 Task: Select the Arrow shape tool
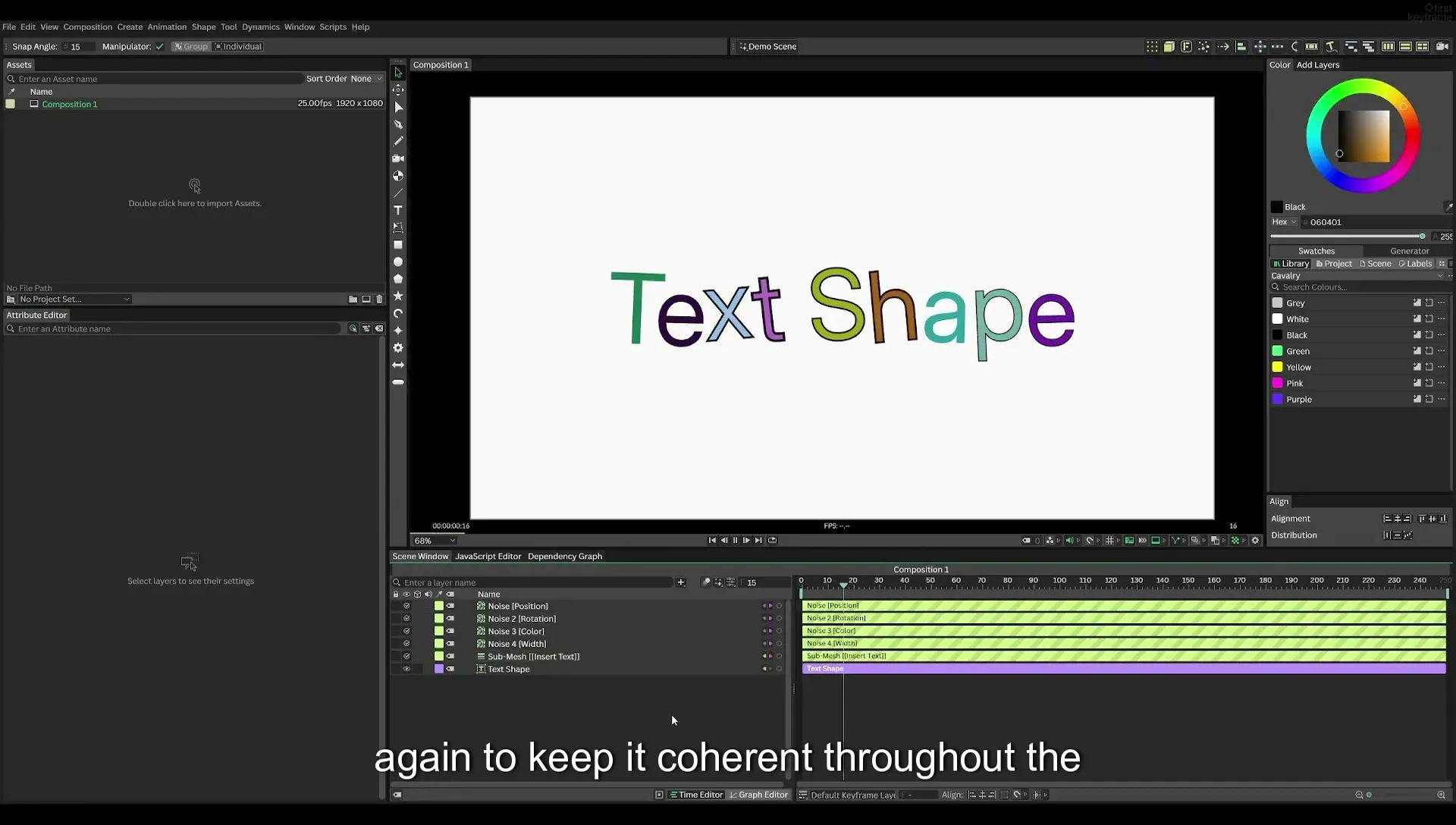click(398, 365)
